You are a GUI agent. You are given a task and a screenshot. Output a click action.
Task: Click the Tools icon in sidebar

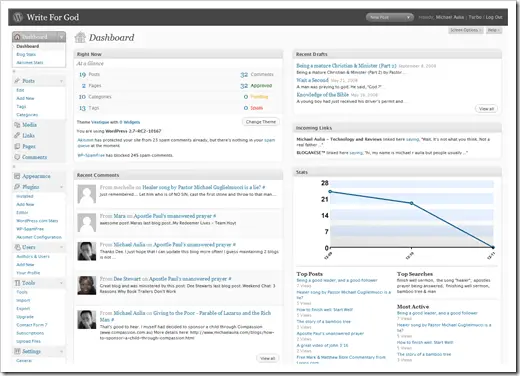click(17, 283)
